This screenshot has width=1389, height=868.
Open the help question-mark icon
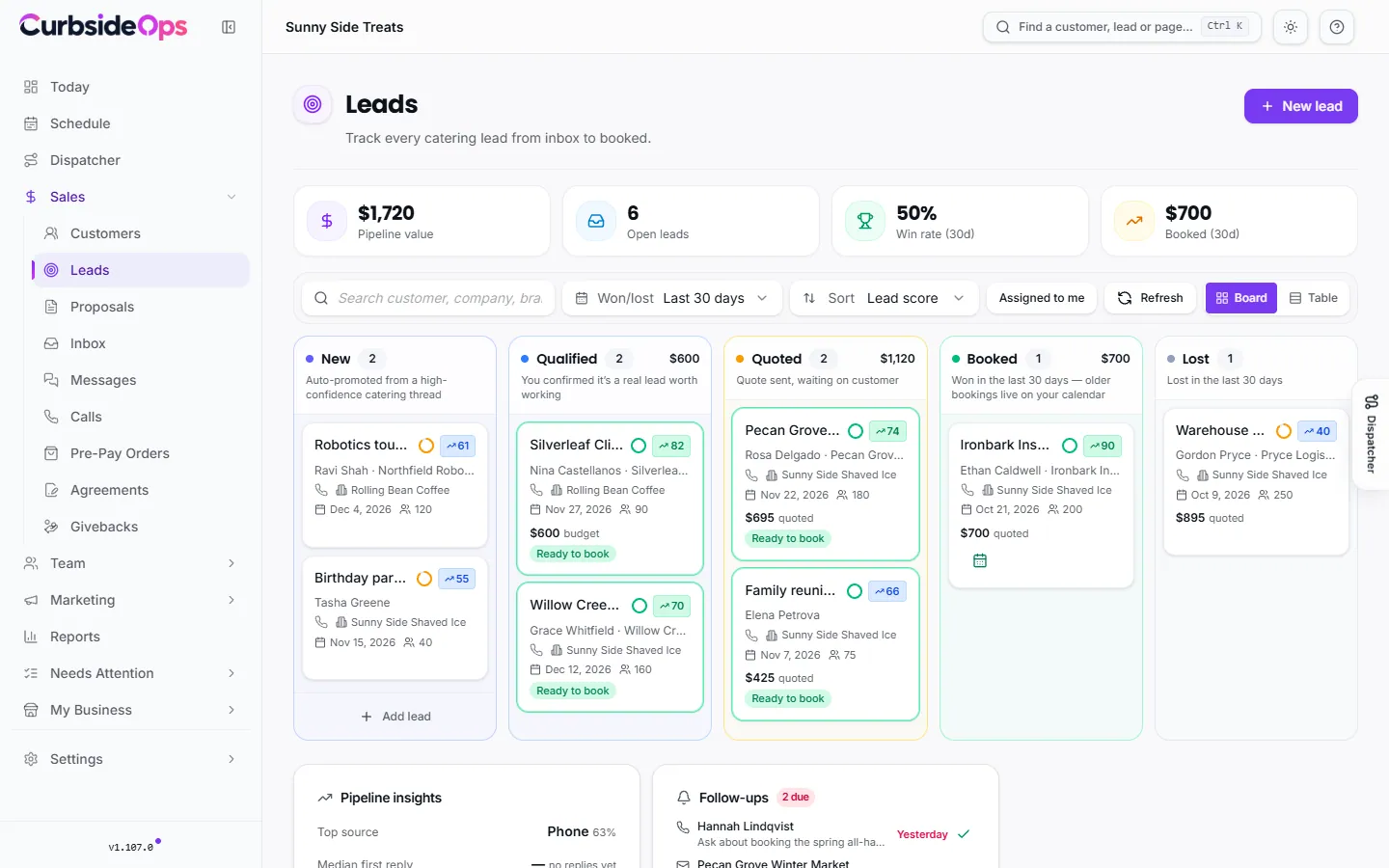(1337, 27)
